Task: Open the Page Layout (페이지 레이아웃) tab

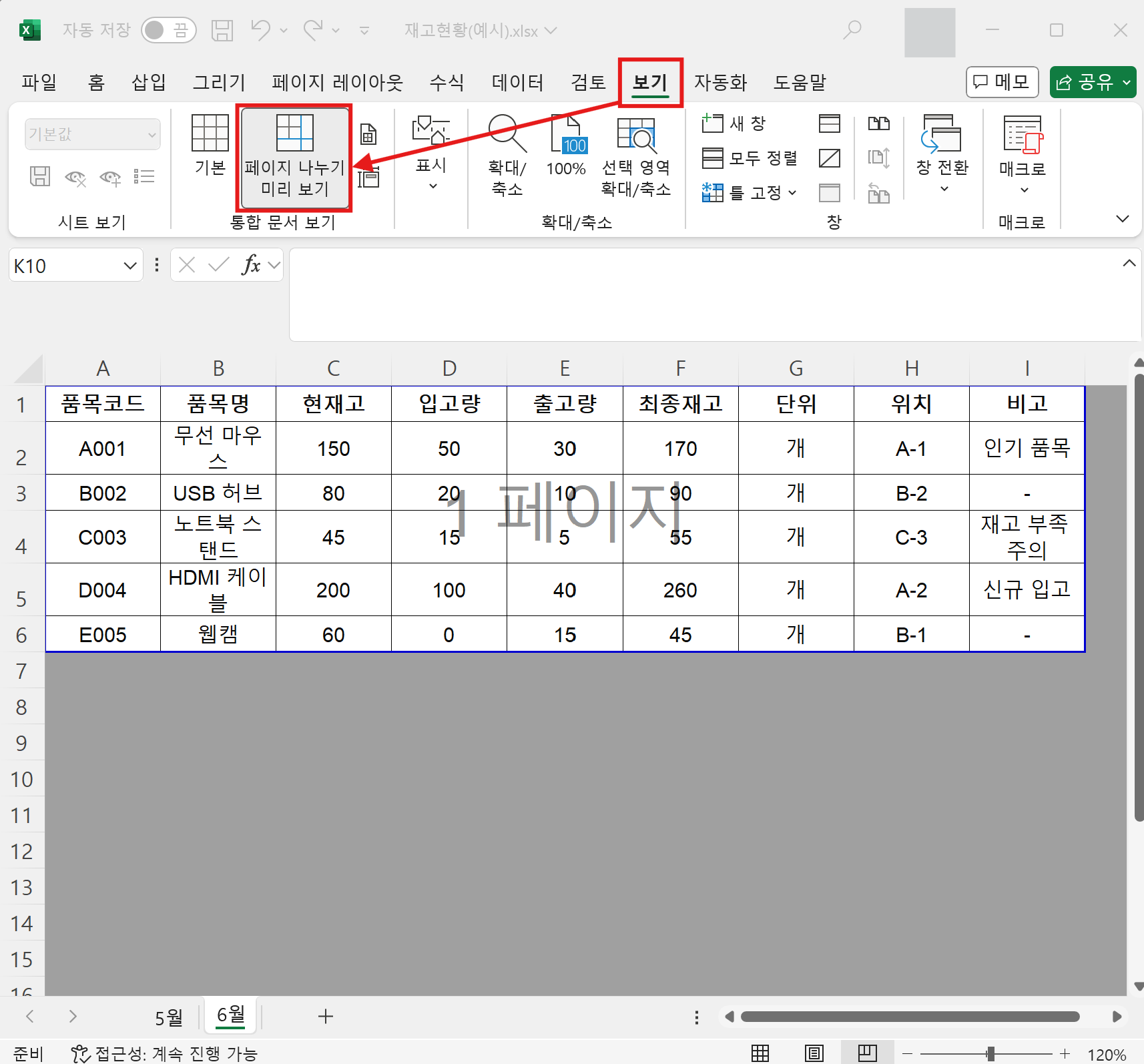Action: [338, 82]
